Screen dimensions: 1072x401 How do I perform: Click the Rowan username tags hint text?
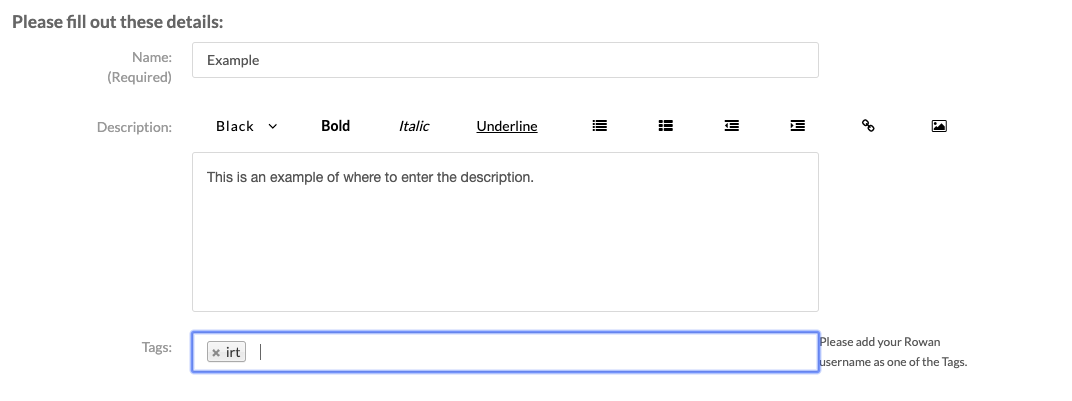(x=893, y=352)
